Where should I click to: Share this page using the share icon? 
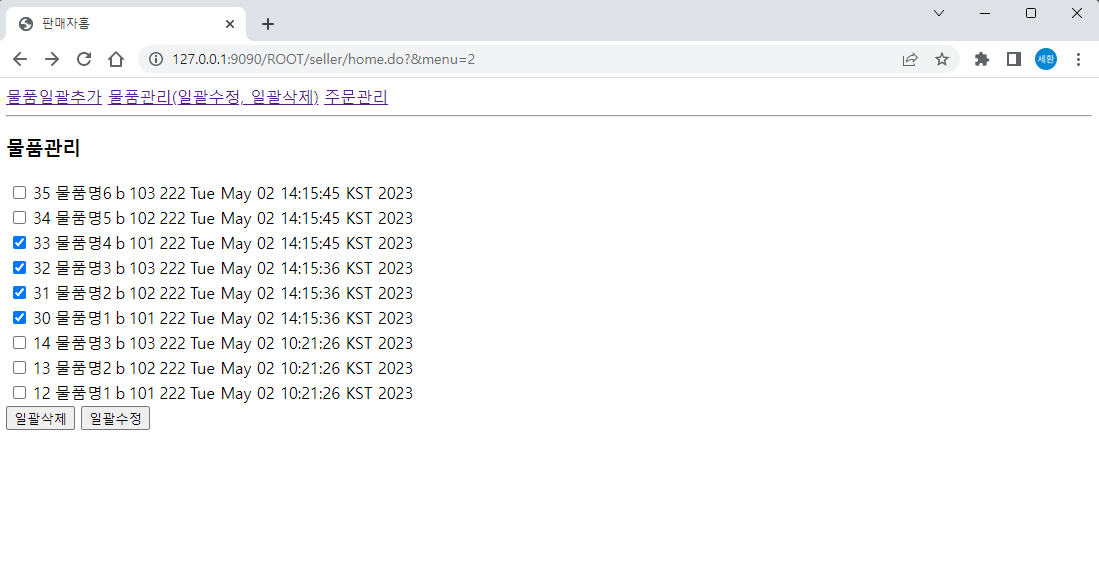tap(910, 60)
